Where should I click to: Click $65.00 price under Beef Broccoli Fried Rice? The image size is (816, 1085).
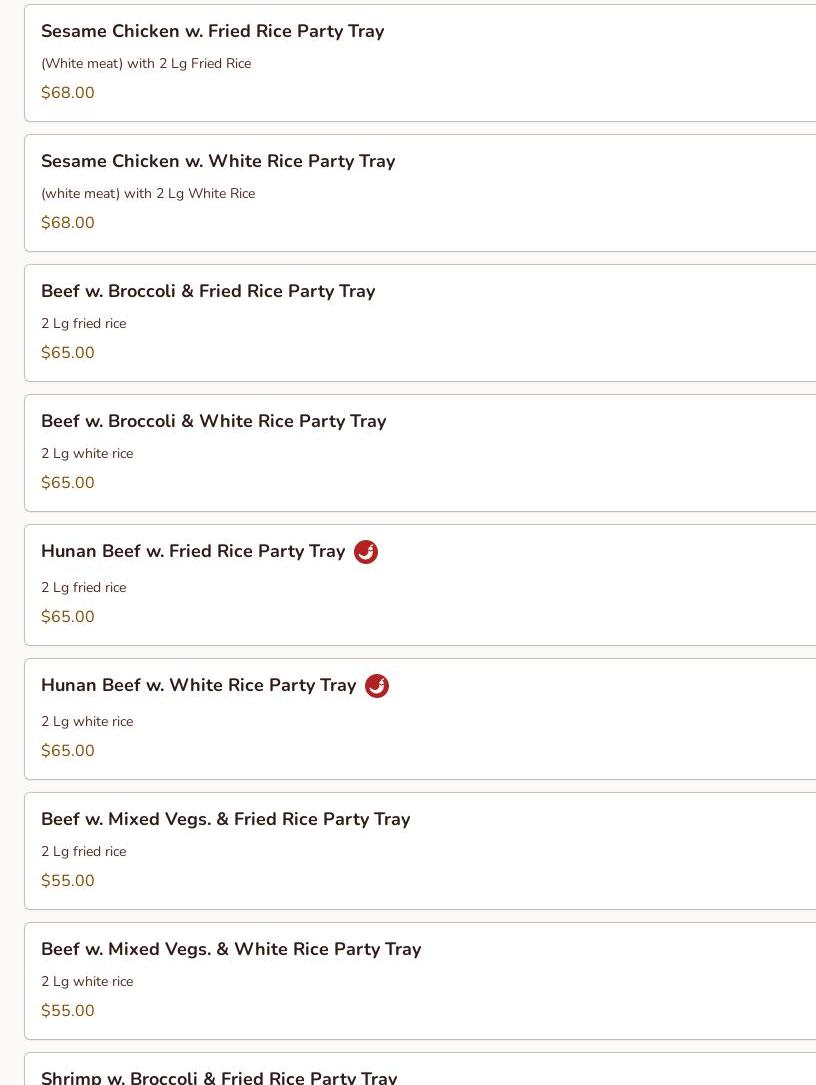tap(68, 353)
